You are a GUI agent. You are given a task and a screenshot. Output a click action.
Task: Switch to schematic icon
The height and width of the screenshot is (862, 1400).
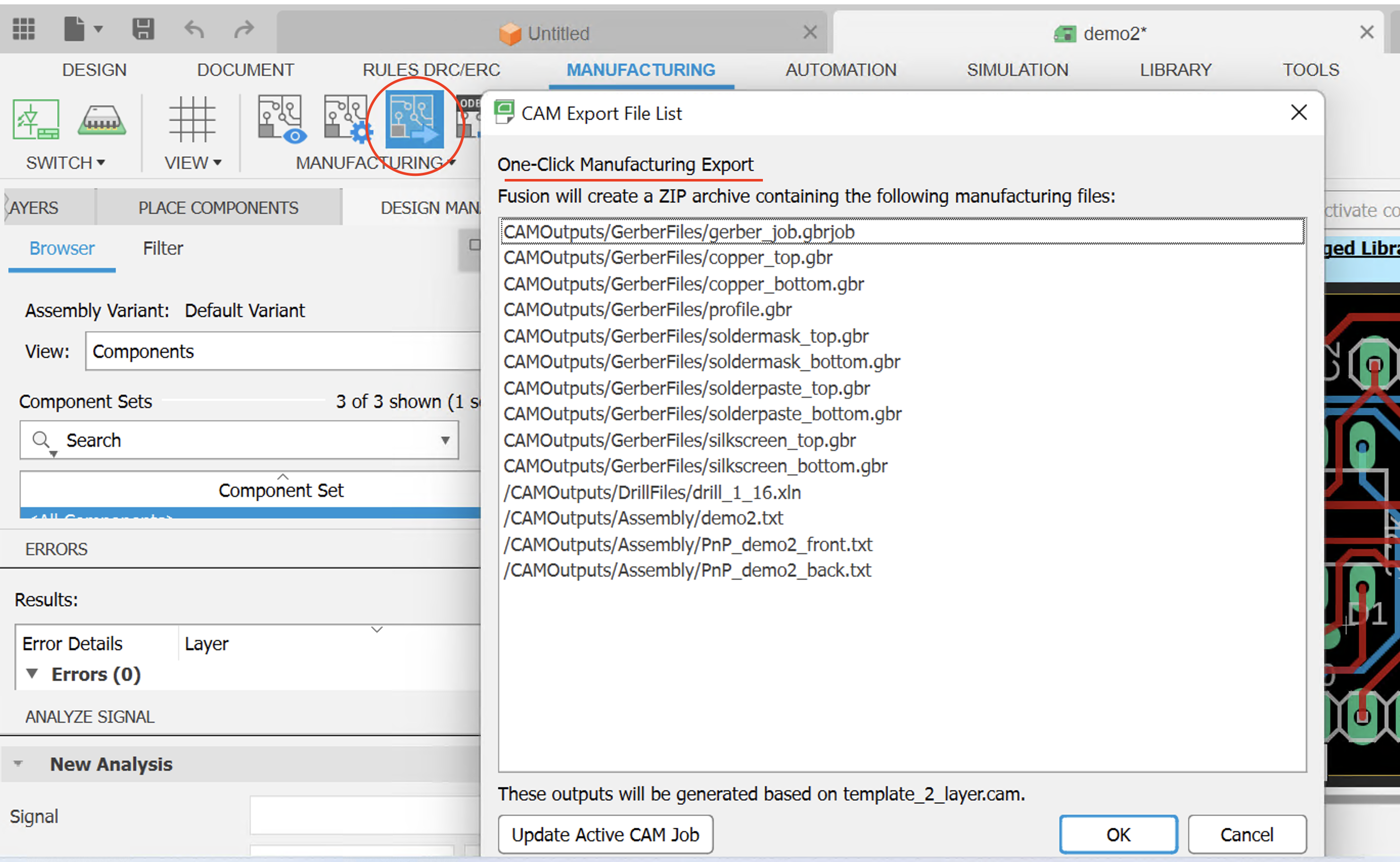point(36,119)
